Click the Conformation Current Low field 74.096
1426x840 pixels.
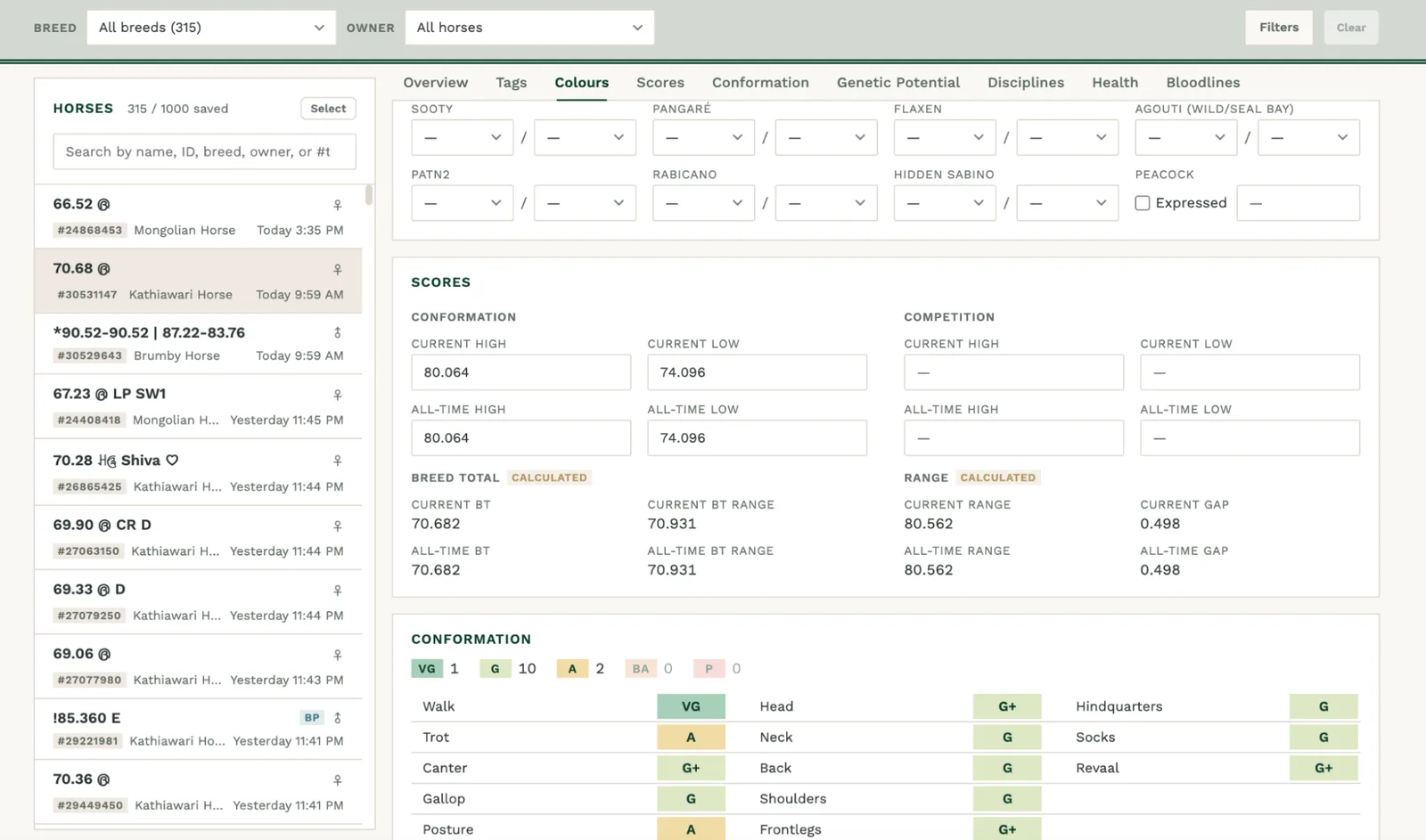757,372
